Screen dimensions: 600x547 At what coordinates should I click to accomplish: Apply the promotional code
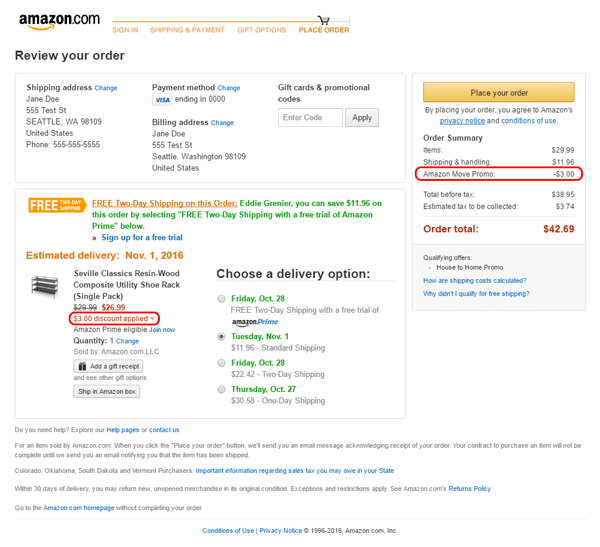[362, 118]
